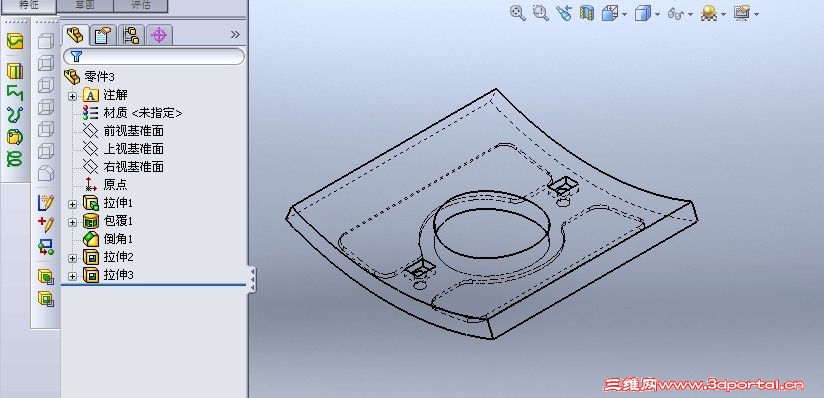Expand the 拉伸2 feature
This screenshot has width=824, height=398.
(x=73, y=258)
